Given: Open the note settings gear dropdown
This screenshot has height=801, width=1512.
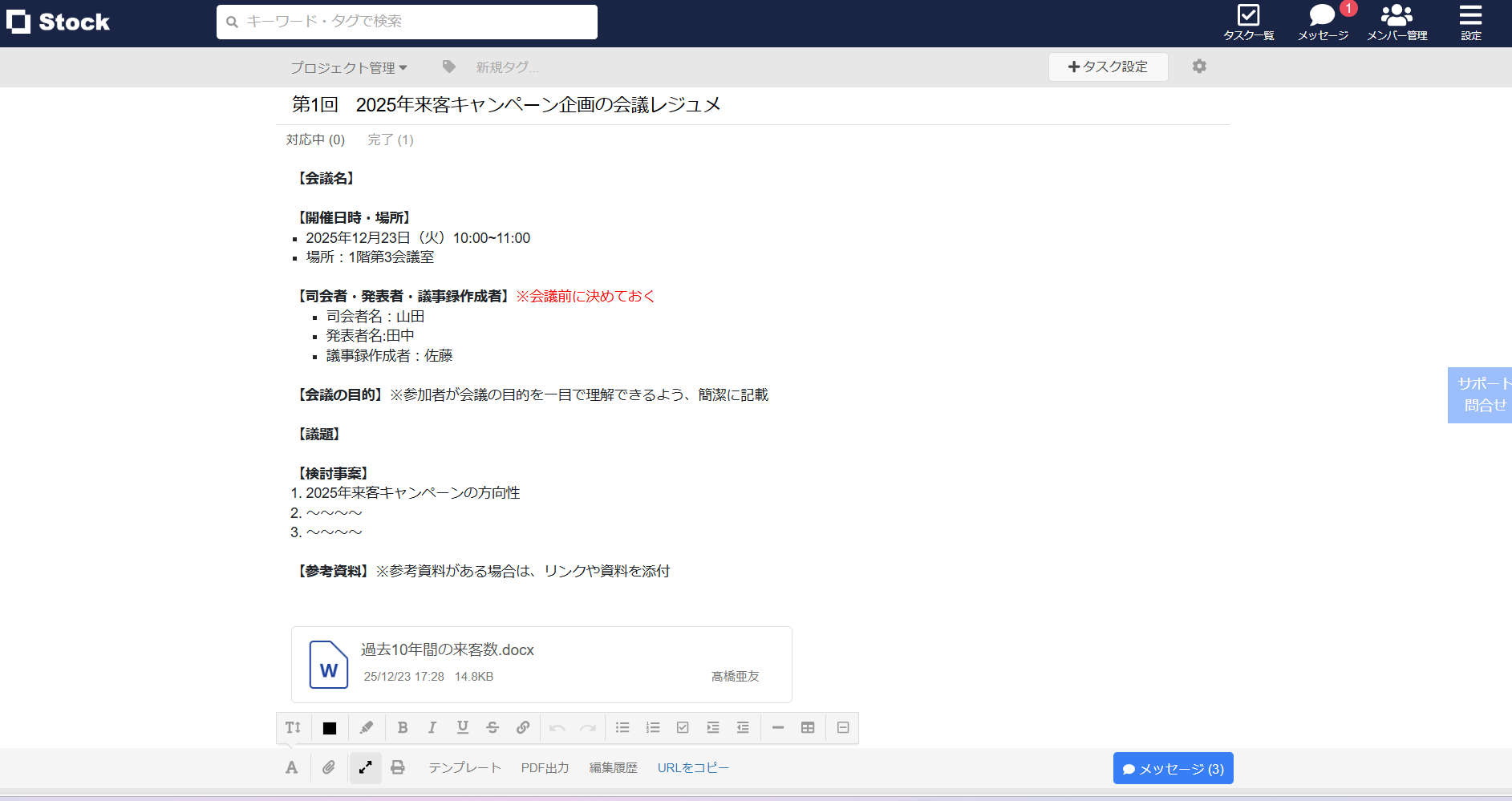Looking at the screenshot, I should coord(1199,67).
